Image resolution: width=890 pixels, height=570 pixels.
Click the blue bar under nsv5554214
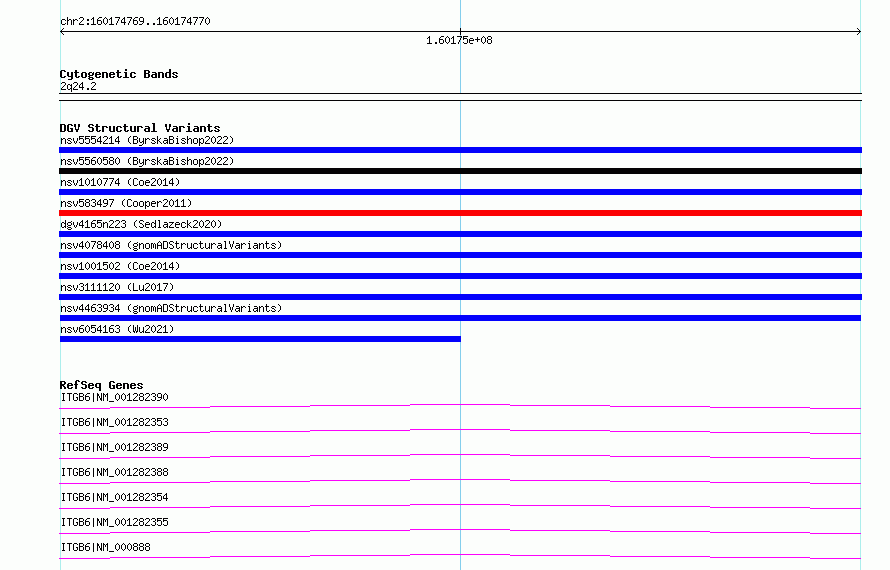pos(460,150)
